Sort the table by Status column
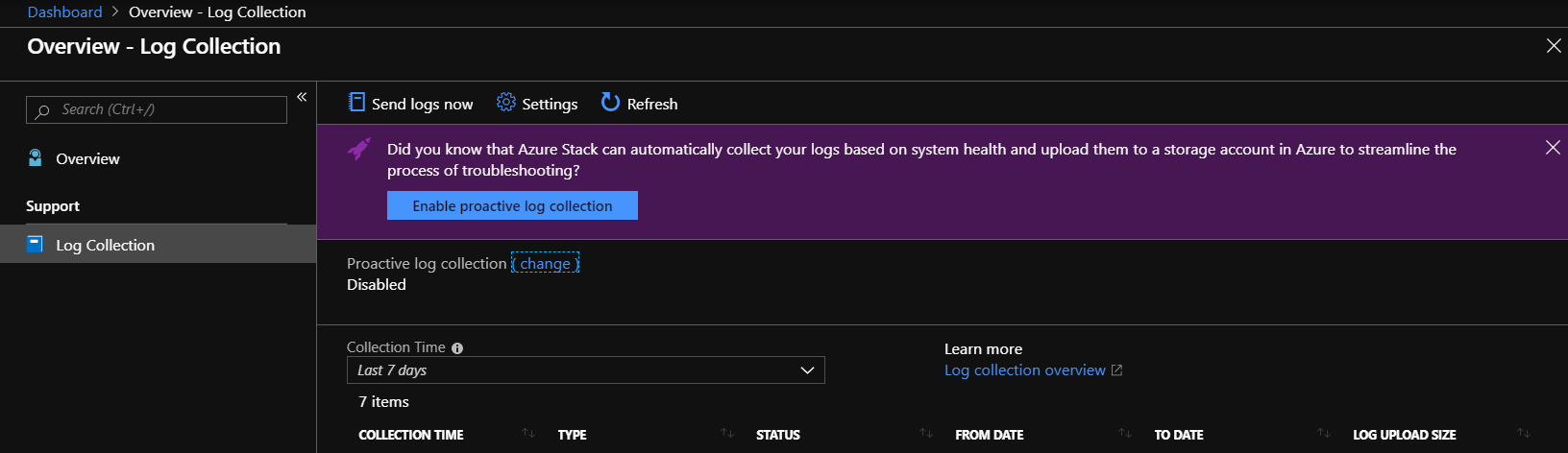The image size is (1568, 453). [x=926, y=435]
